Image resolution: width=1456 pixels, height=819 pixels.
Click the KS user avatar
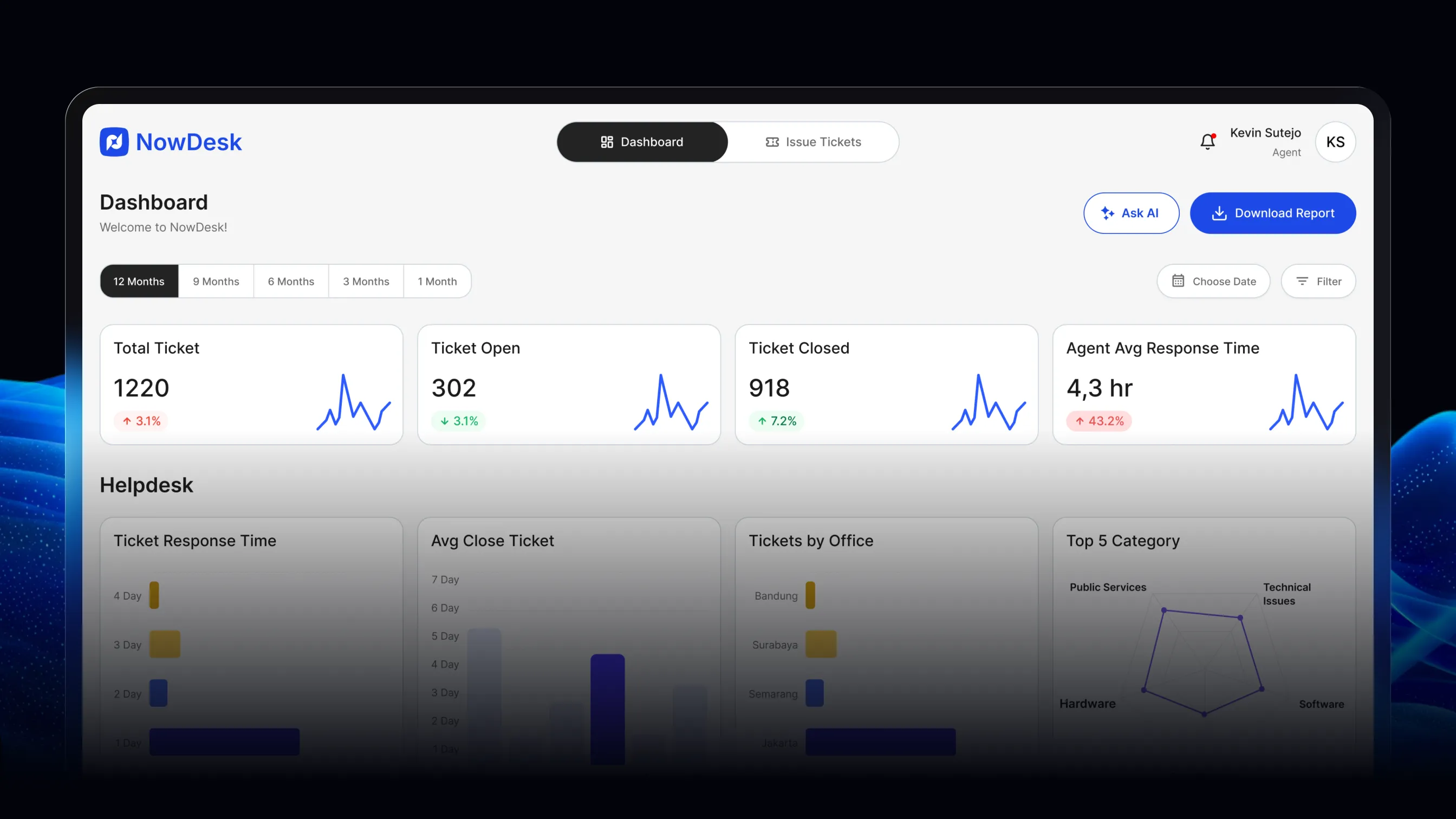(1335, 142)
